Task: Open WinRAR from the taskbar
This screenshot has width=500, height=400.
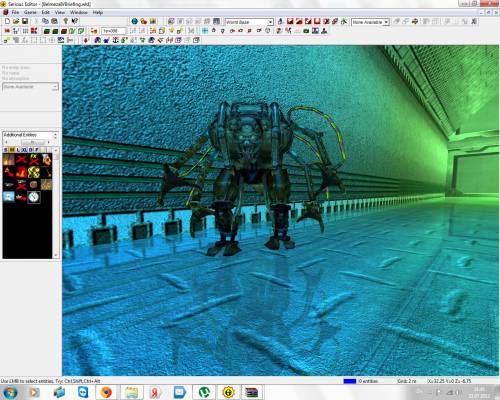Action: coord(252,392)
